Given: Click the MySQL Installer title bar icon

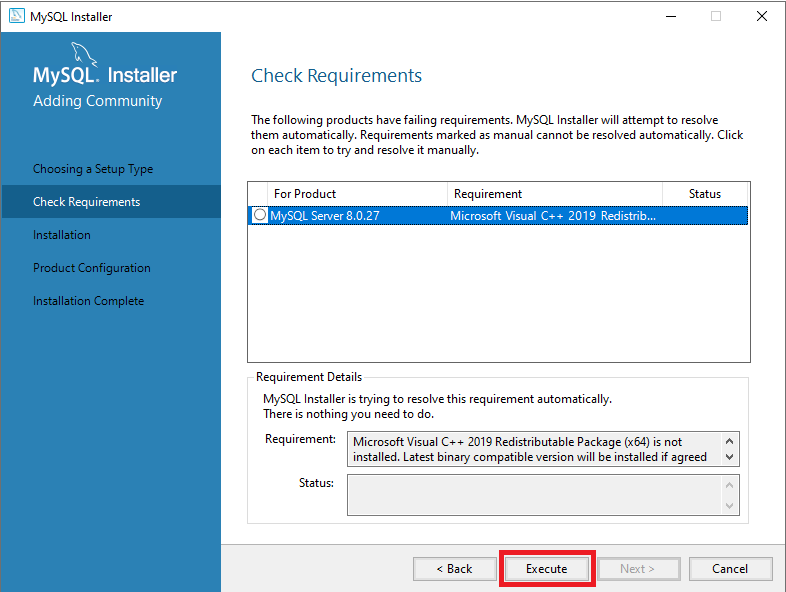Looking at the screenshot, I should coord(16,16).
